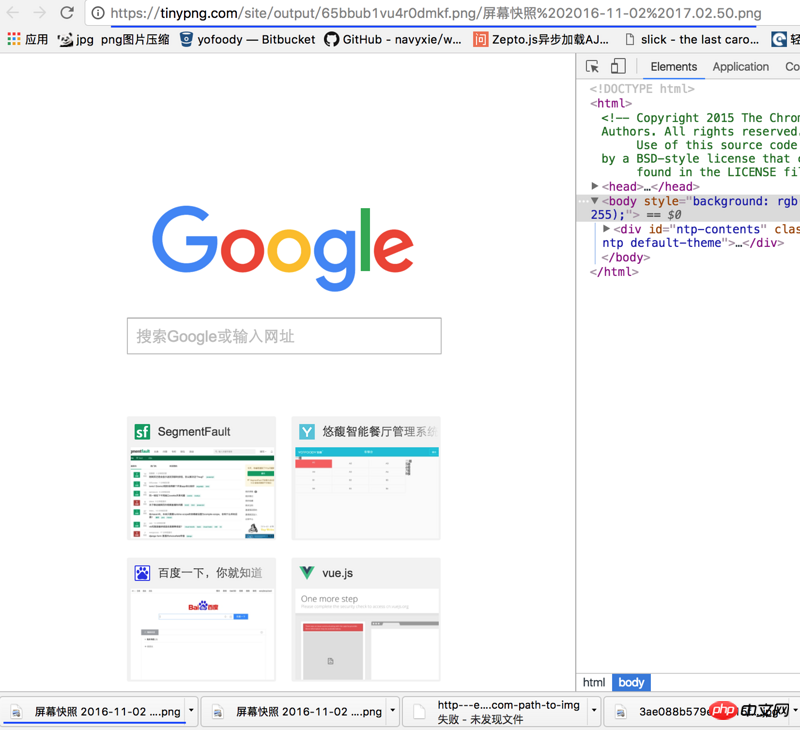
Task: Click the vue.js V favicon
Action: tap(307, 572)
